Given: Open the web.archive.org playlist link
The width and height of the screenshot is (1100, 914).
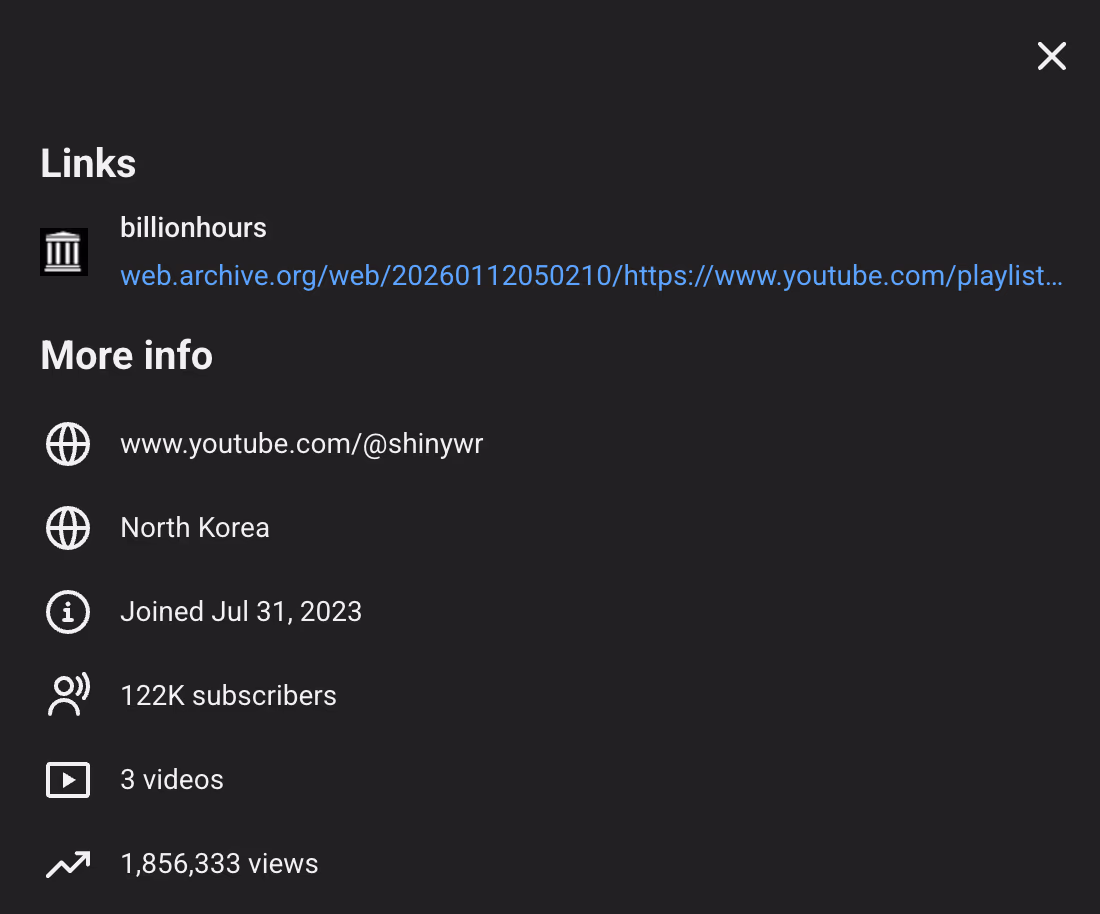Looking at the screenshot, I should click(x=590, y=276).
